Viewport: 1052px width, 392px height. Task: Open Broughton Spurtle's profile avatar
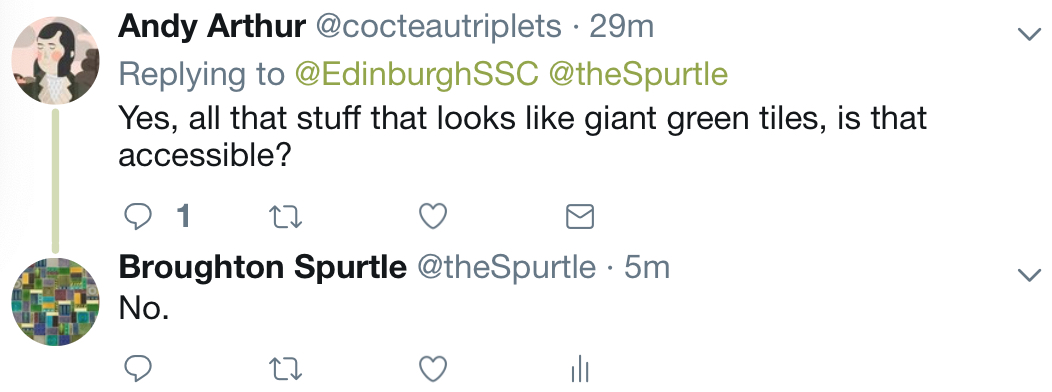(56, 301)
